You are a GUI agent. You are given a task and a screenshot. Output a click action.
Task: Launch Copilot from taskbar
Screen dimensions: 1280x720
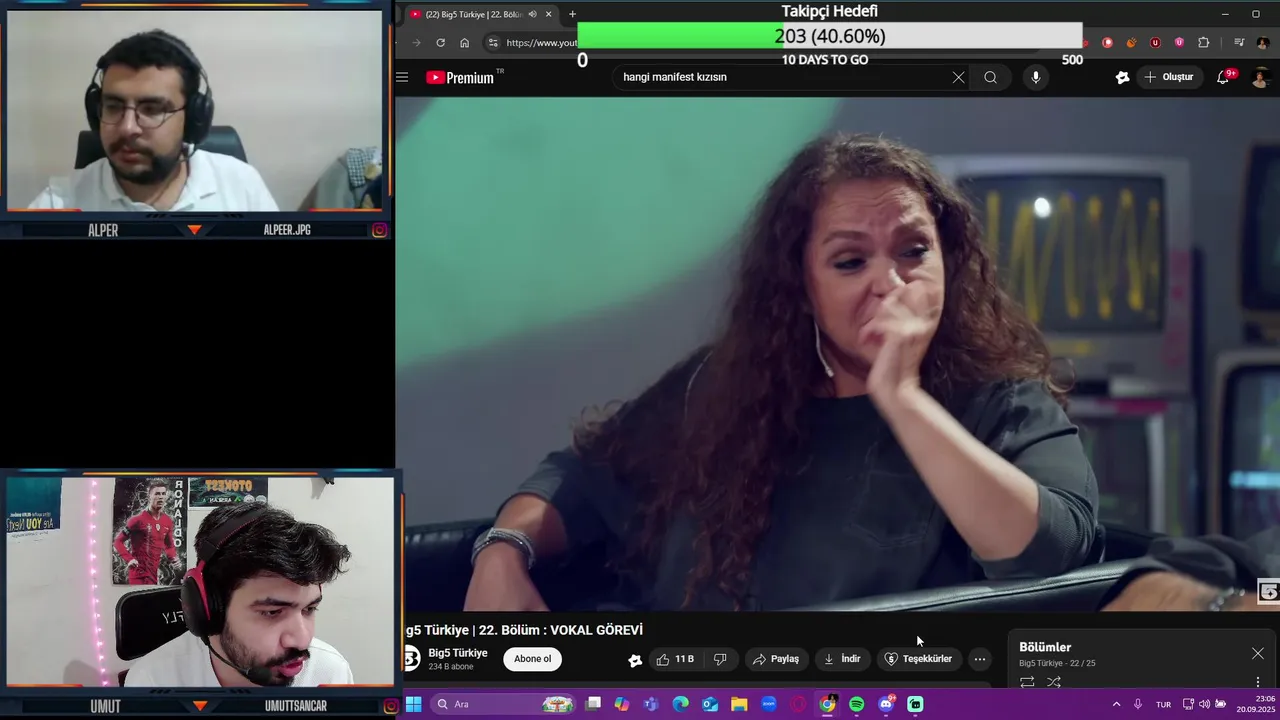(x=622, y=704)
